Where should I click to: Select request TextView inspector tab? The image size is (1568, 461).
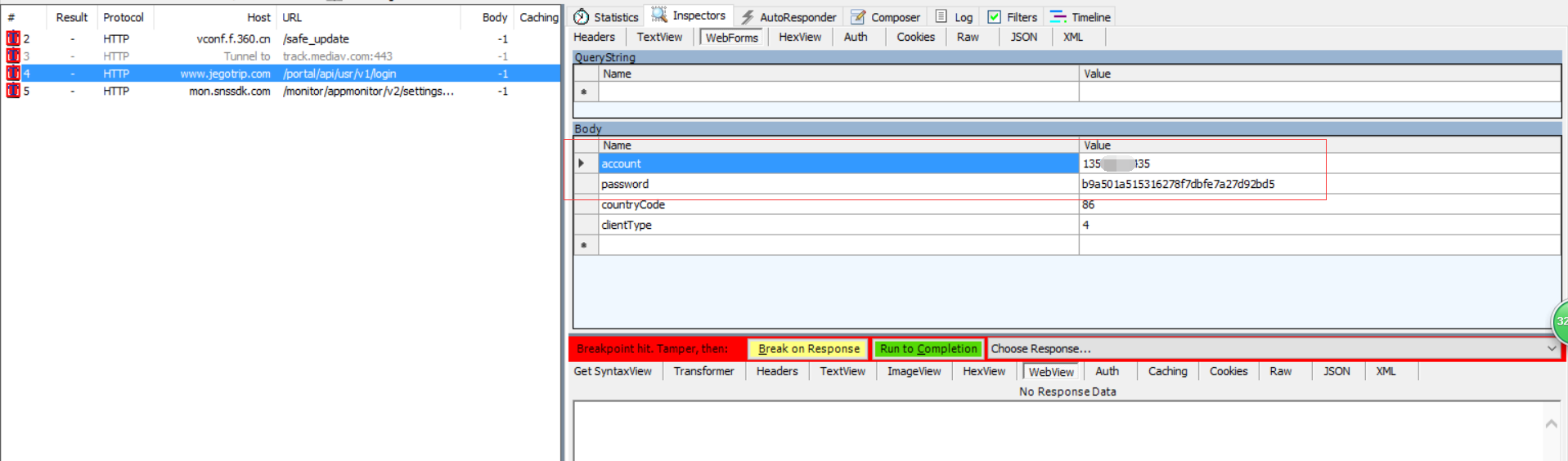[x=659, y=37]
